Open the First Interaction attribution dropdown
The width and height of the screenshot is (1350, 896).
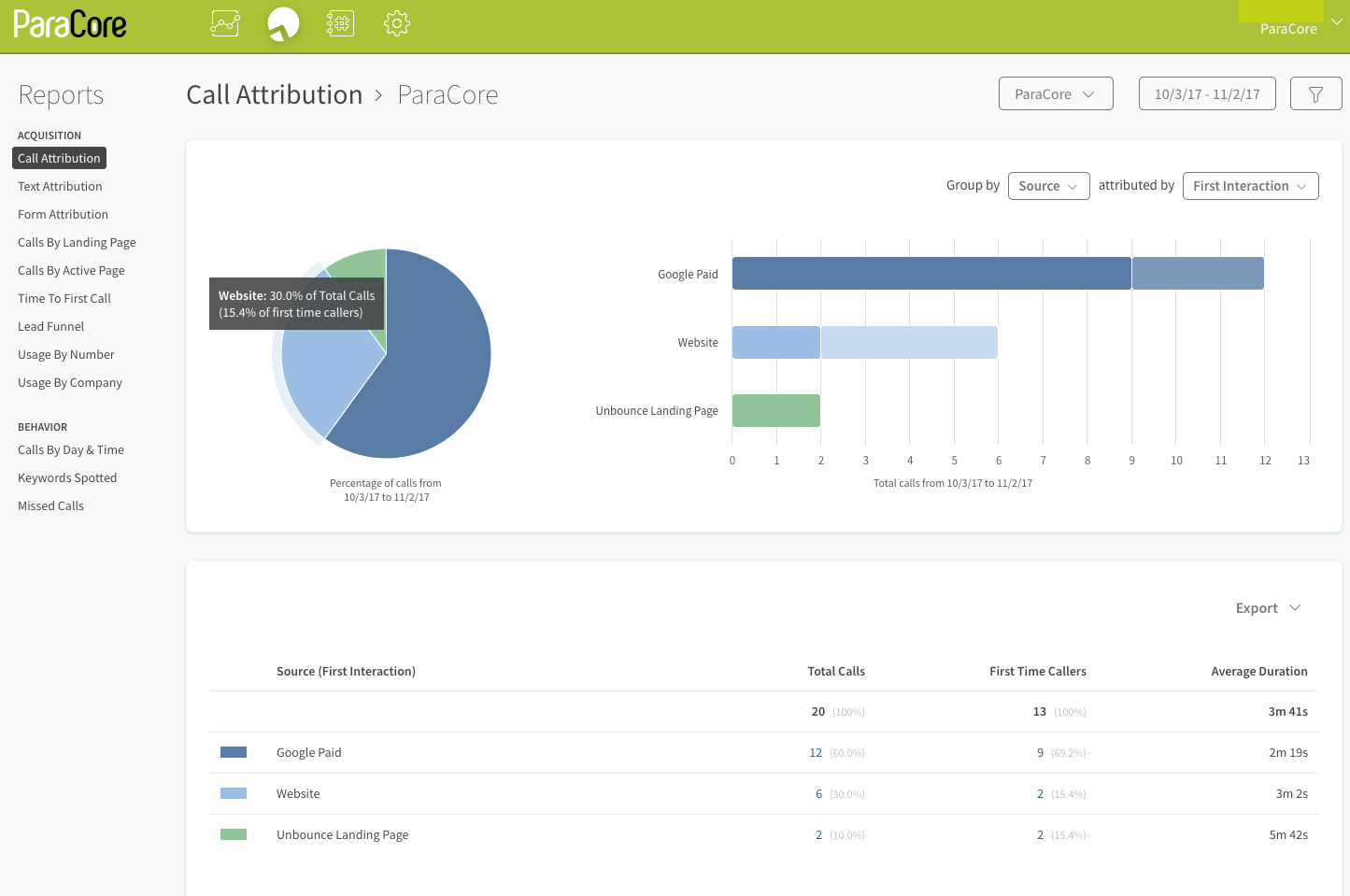click(x=1250, y=186)
